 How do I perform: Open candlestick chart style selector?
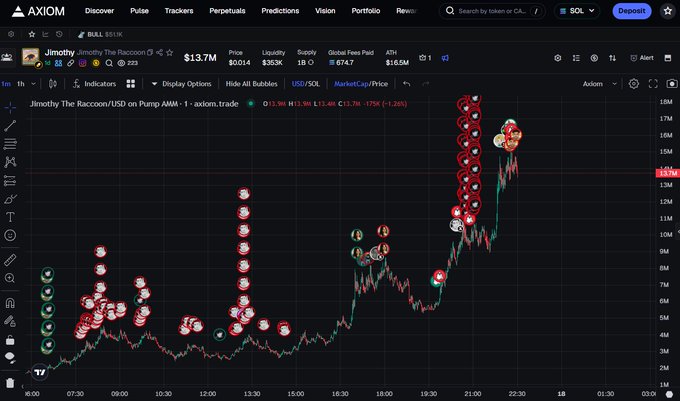[x=52, y=84]
